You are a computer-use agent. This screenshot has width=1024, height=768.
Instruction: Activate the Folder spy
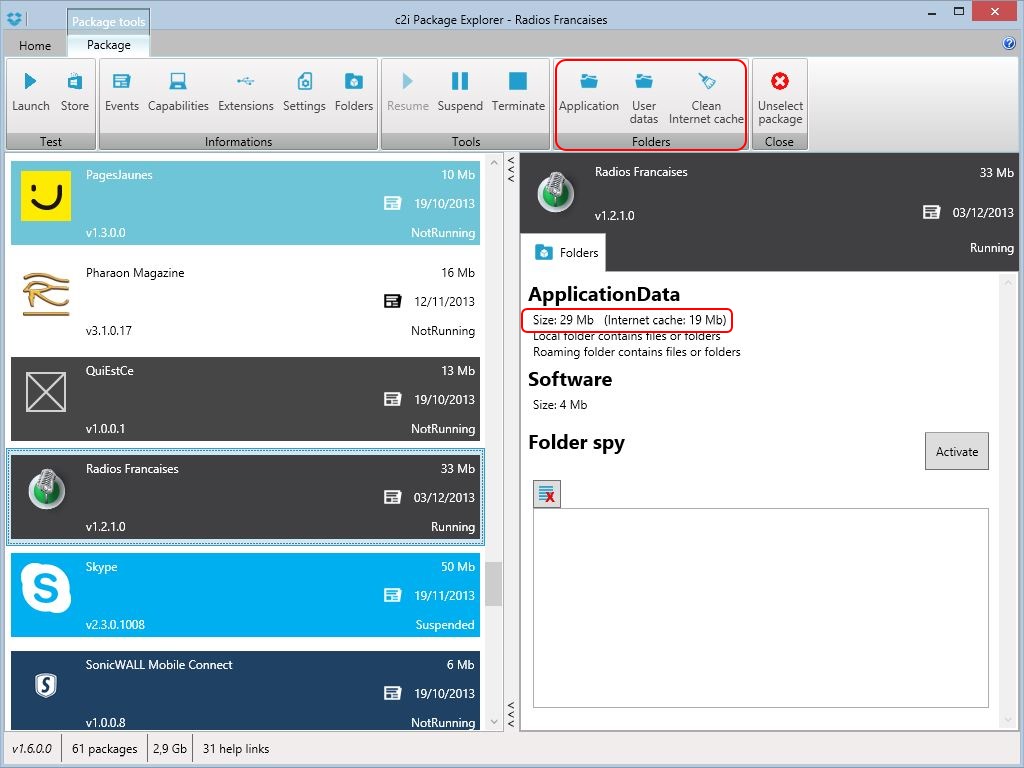(x=957, y=451)
